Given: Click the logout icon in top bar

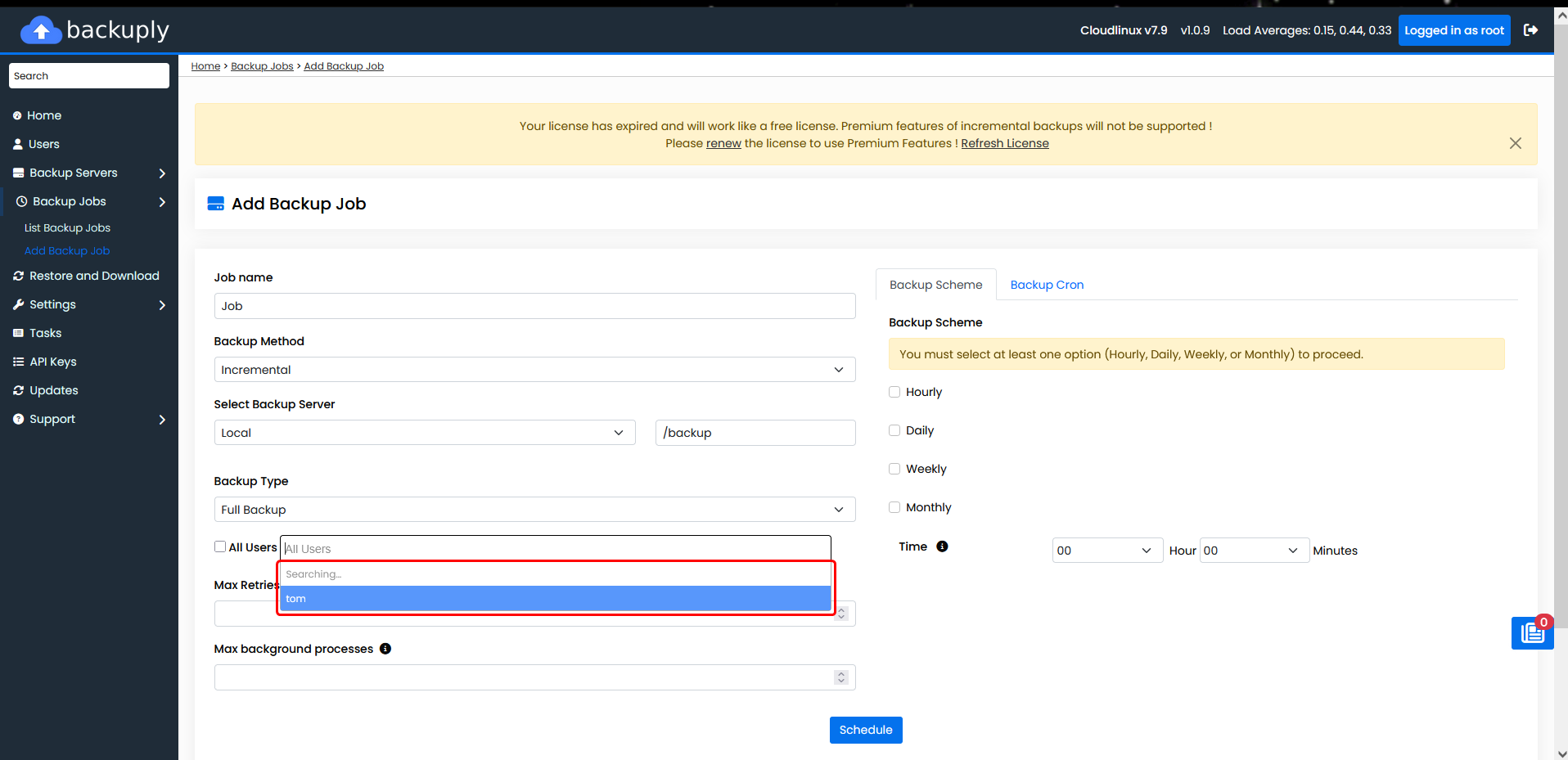Looking at the screenshot, I should coord(1530,30).
